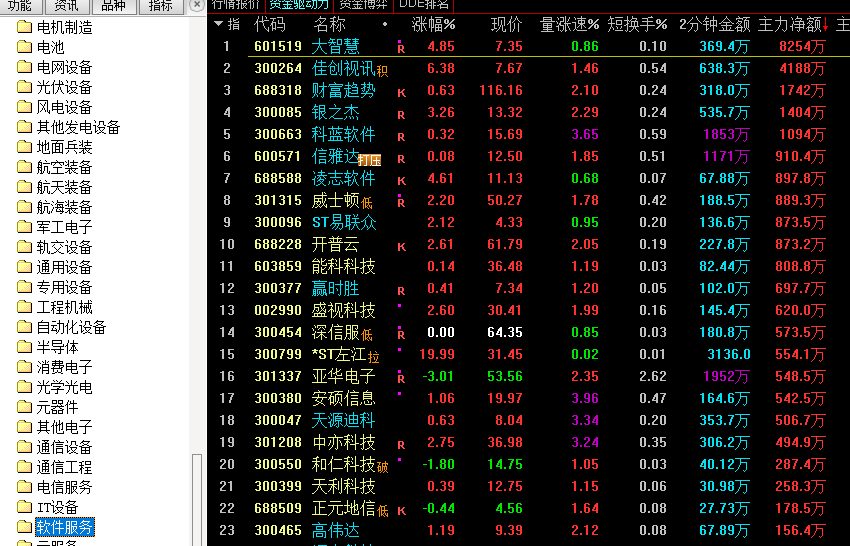Click stock code 300663
The height and width of the screenshot is (546, 850).
(x=278, y=134)
